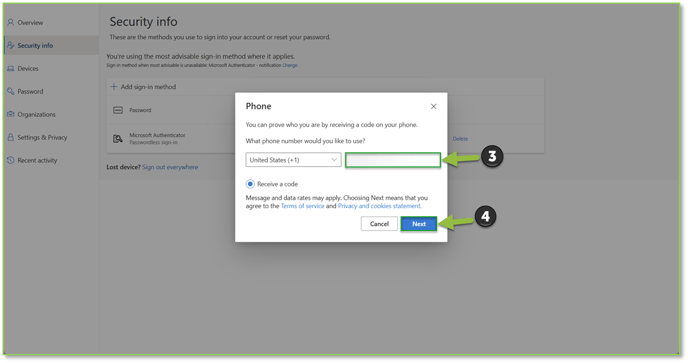Select the Receive a code radio button
The height and width of the screenshot is (363, 688).
250,184
